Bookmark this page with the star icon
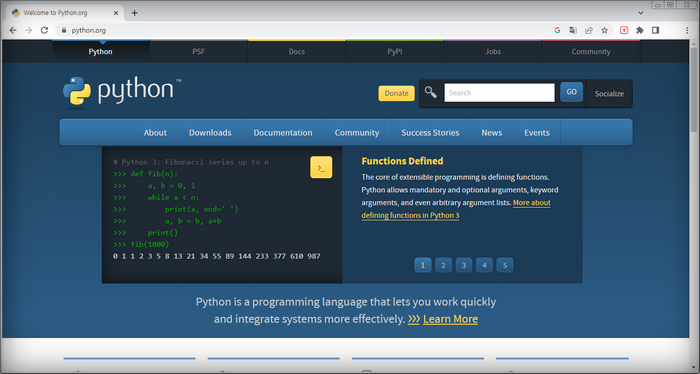 (x=604, y=30)
